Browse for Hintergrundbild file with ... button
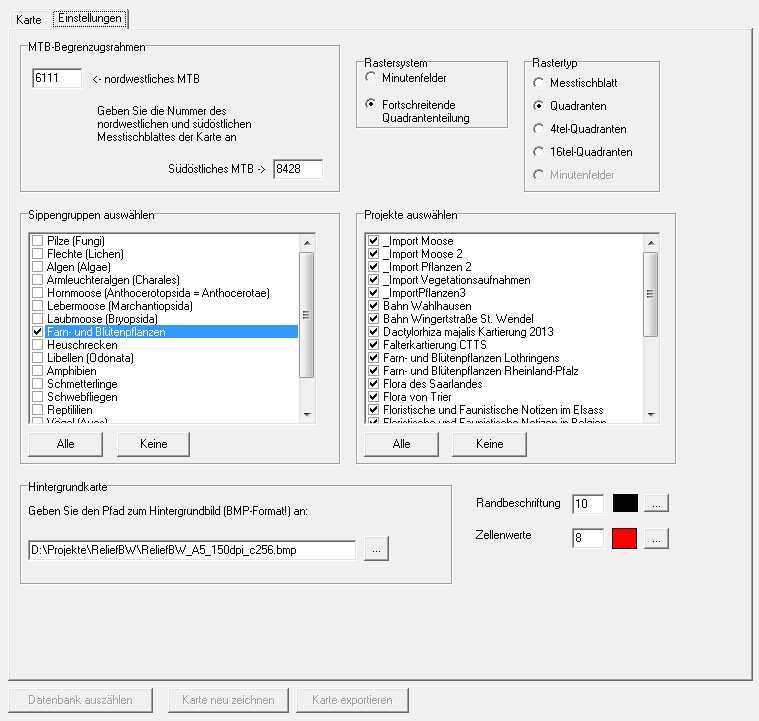The height and width of the screenshot is (721, 759). click(x=377, y=549)
